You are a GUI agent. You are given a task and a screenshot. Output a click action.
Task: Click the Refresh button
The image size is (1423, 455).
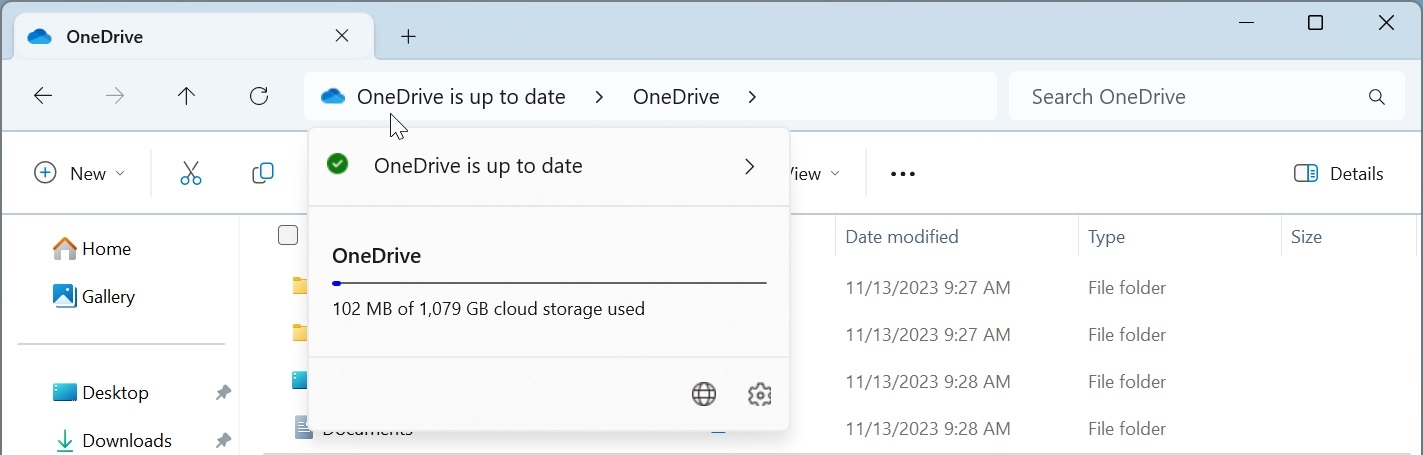pyautogui.click(x=259, y=96)
